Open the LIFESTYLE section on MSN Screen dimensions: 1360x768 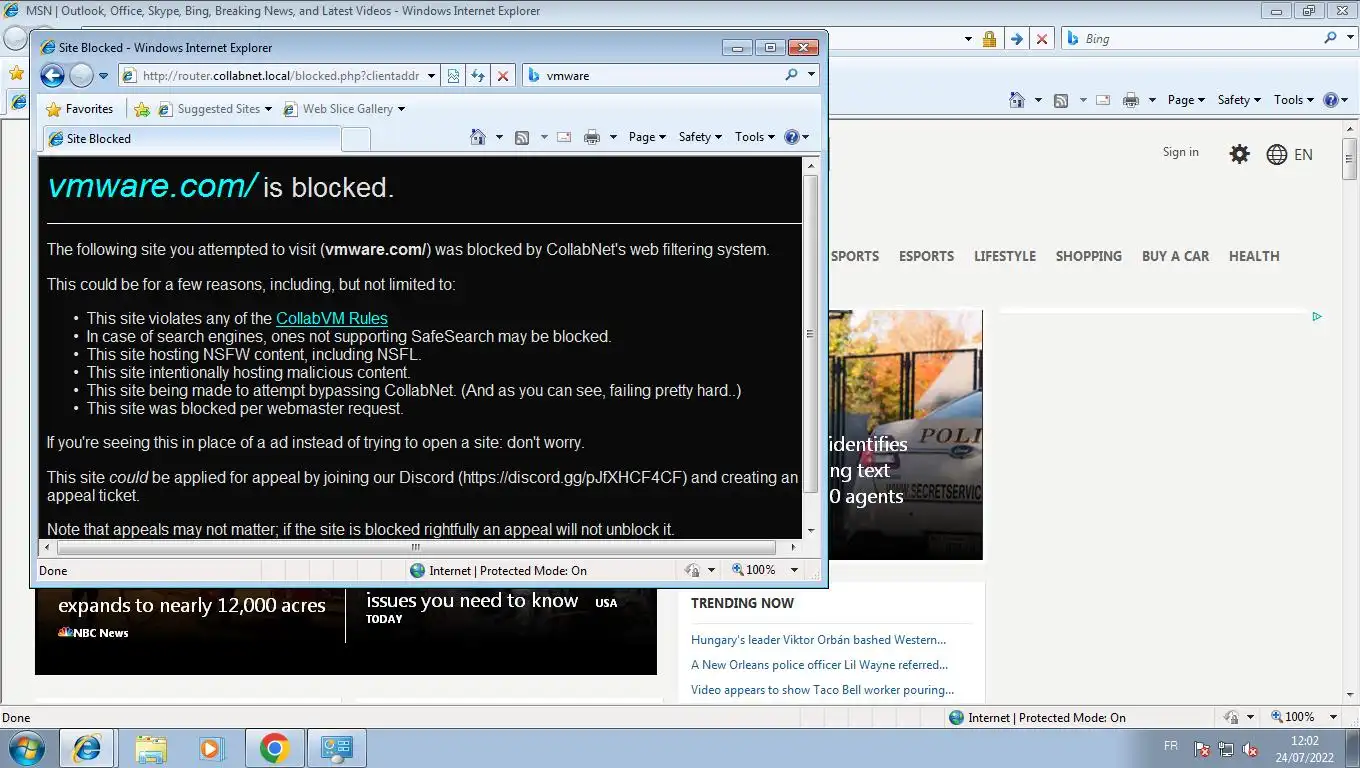point(1005,256)
